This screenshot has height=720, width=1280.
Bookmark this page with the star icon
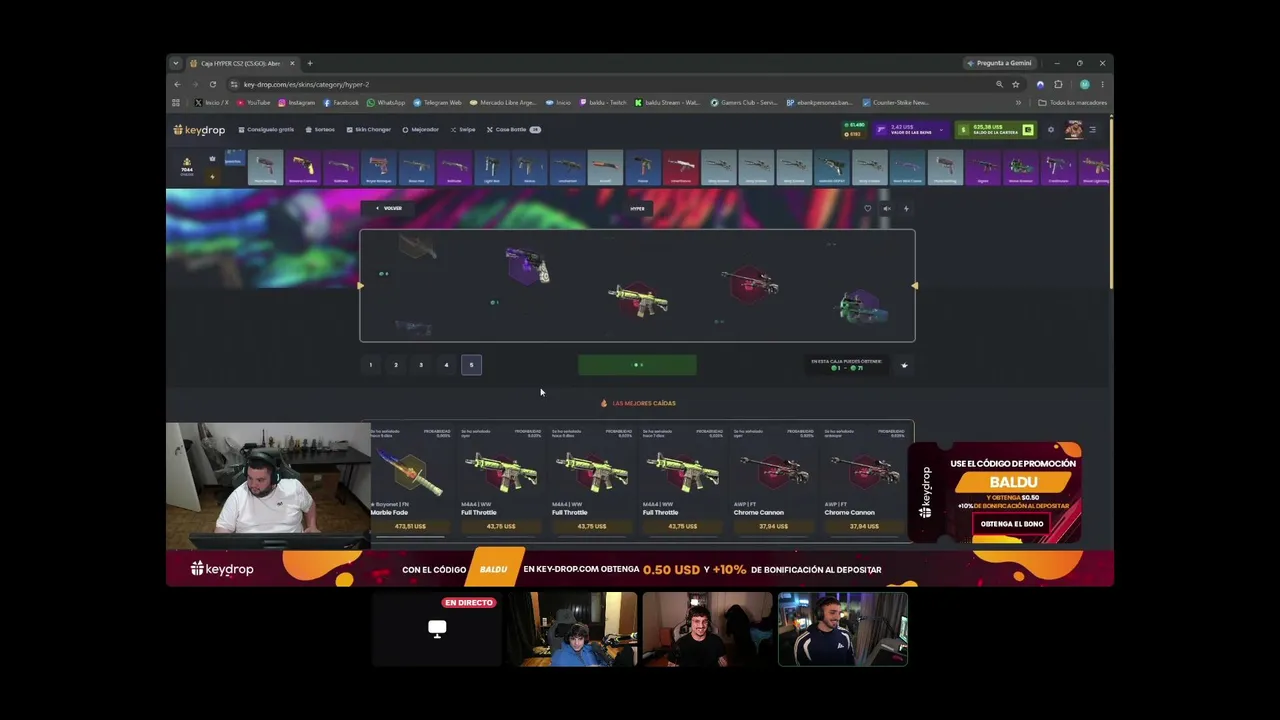tap(1016, 84)
